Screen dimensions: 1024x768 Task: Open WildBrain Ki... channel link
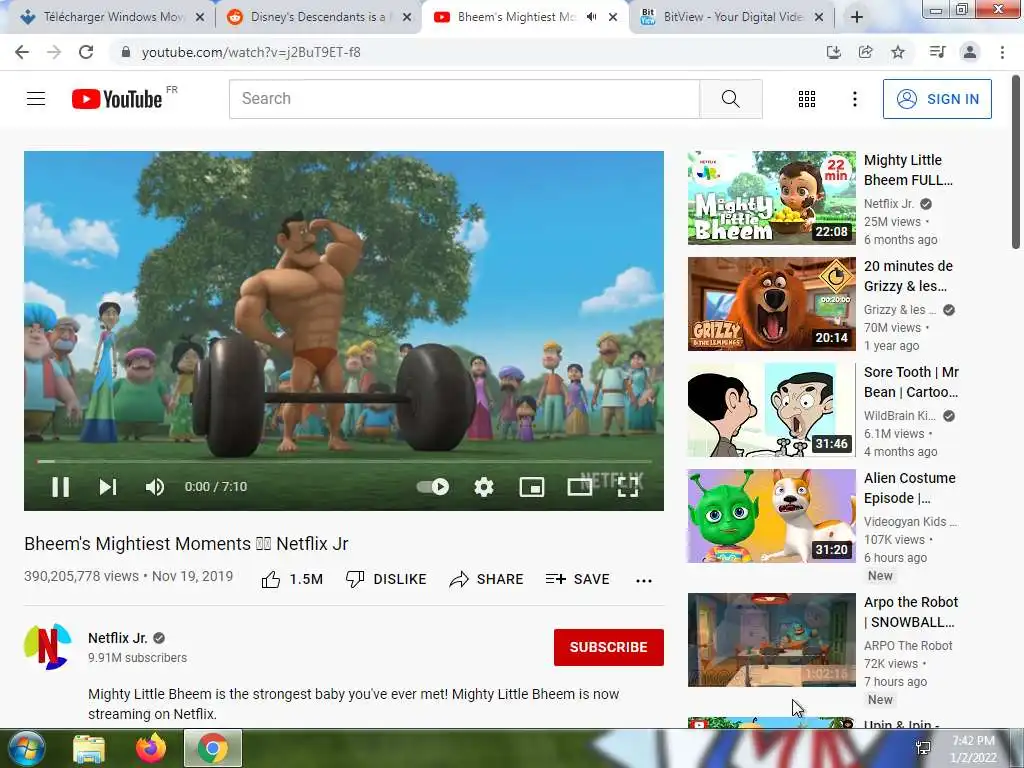pos(900,415)
